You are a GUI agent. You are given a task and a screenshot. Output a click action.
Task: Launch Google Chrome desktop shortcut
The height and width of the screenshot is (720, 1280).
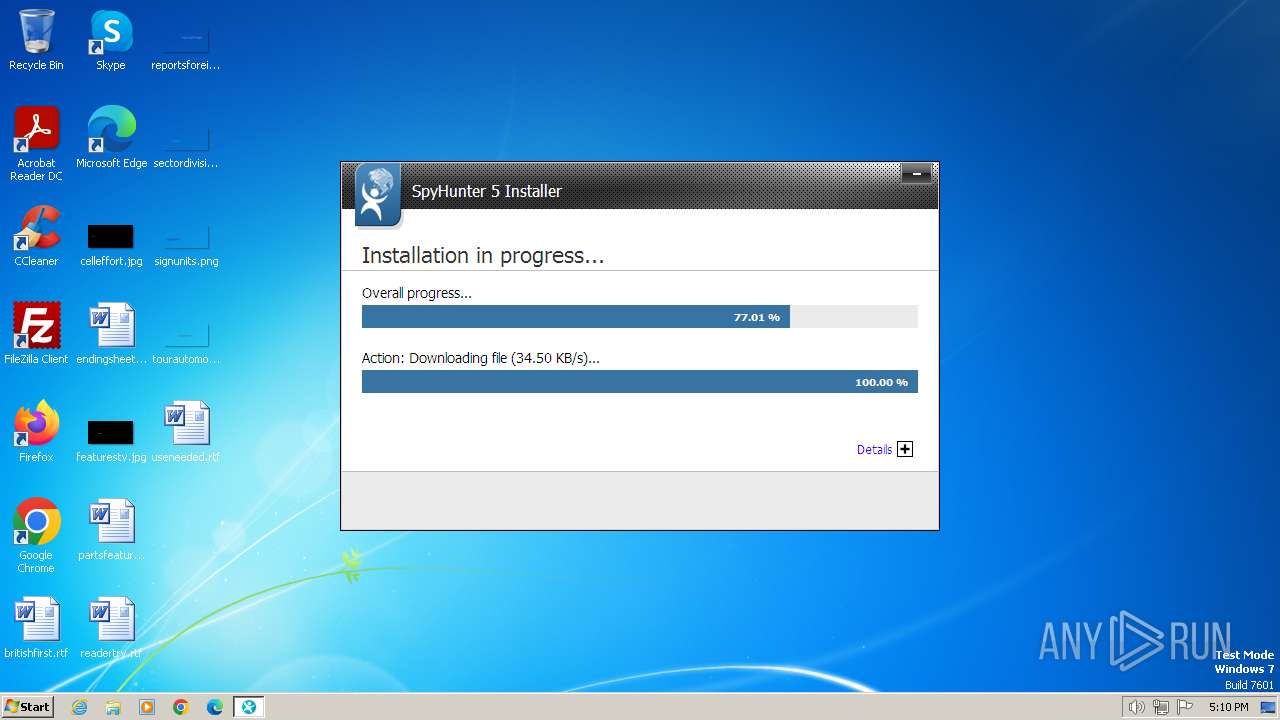[36, 537]
